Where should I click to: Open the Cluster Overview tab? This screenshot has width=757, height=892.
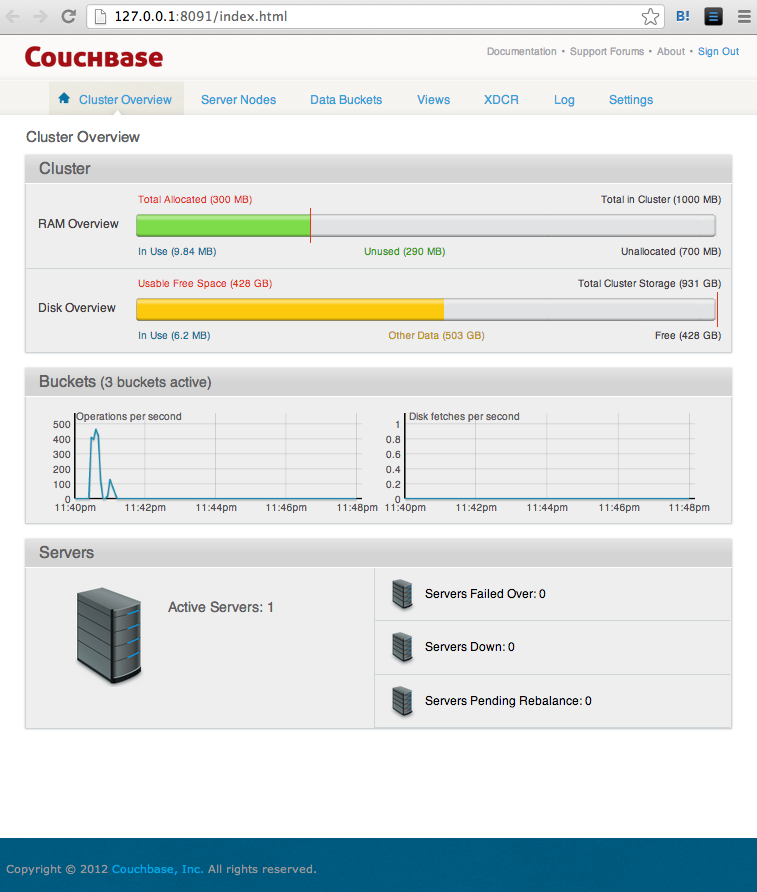[x=116, y=99]
